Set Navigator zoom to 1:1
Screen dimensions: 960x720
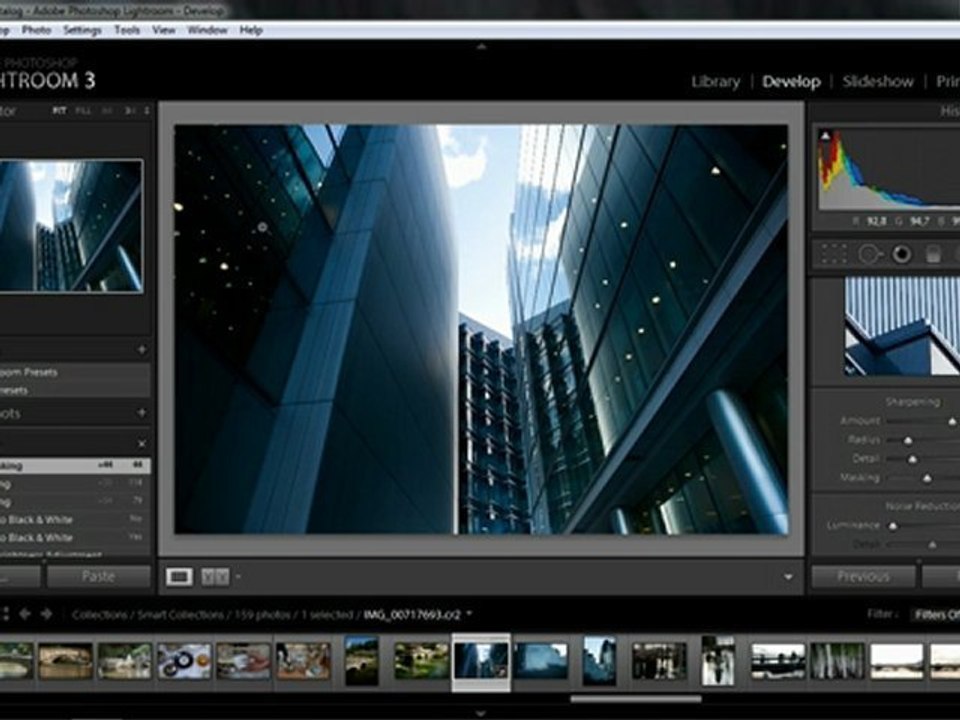tap(107, 111)
